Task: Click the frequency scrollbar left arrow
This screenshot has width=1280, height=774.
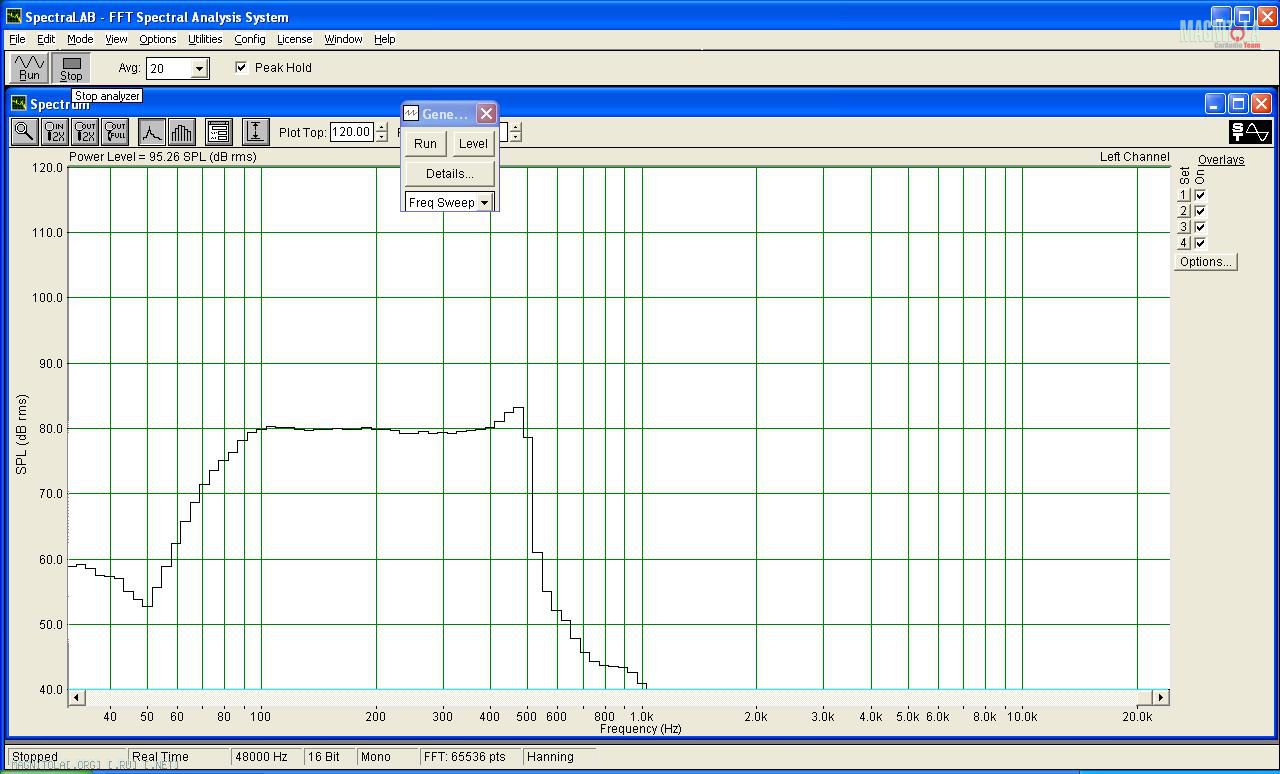Action: [x=77, y=697]
